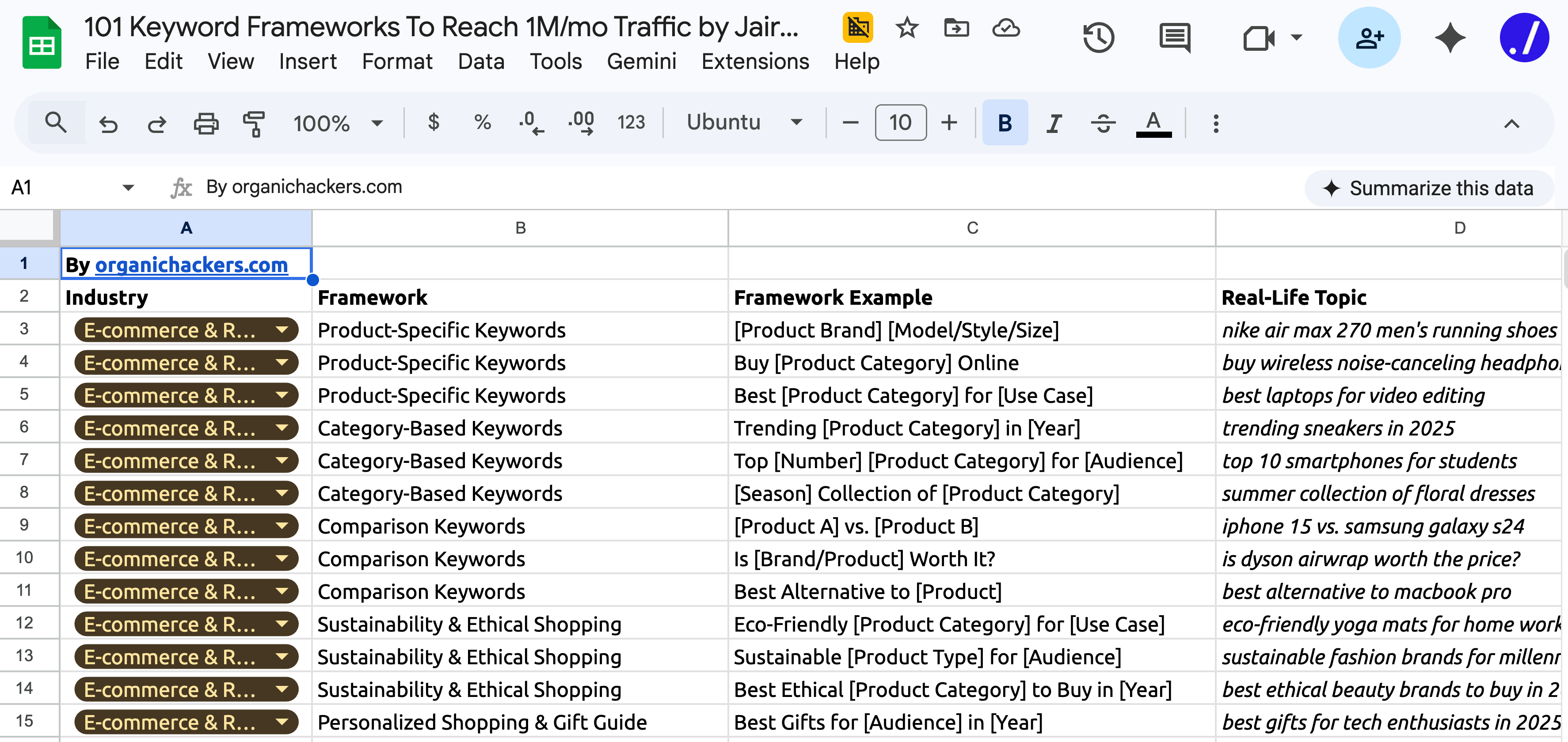Click the print icon in toolbar
The width and height of the screenshot is (1568, 742).
click(206, 124)
